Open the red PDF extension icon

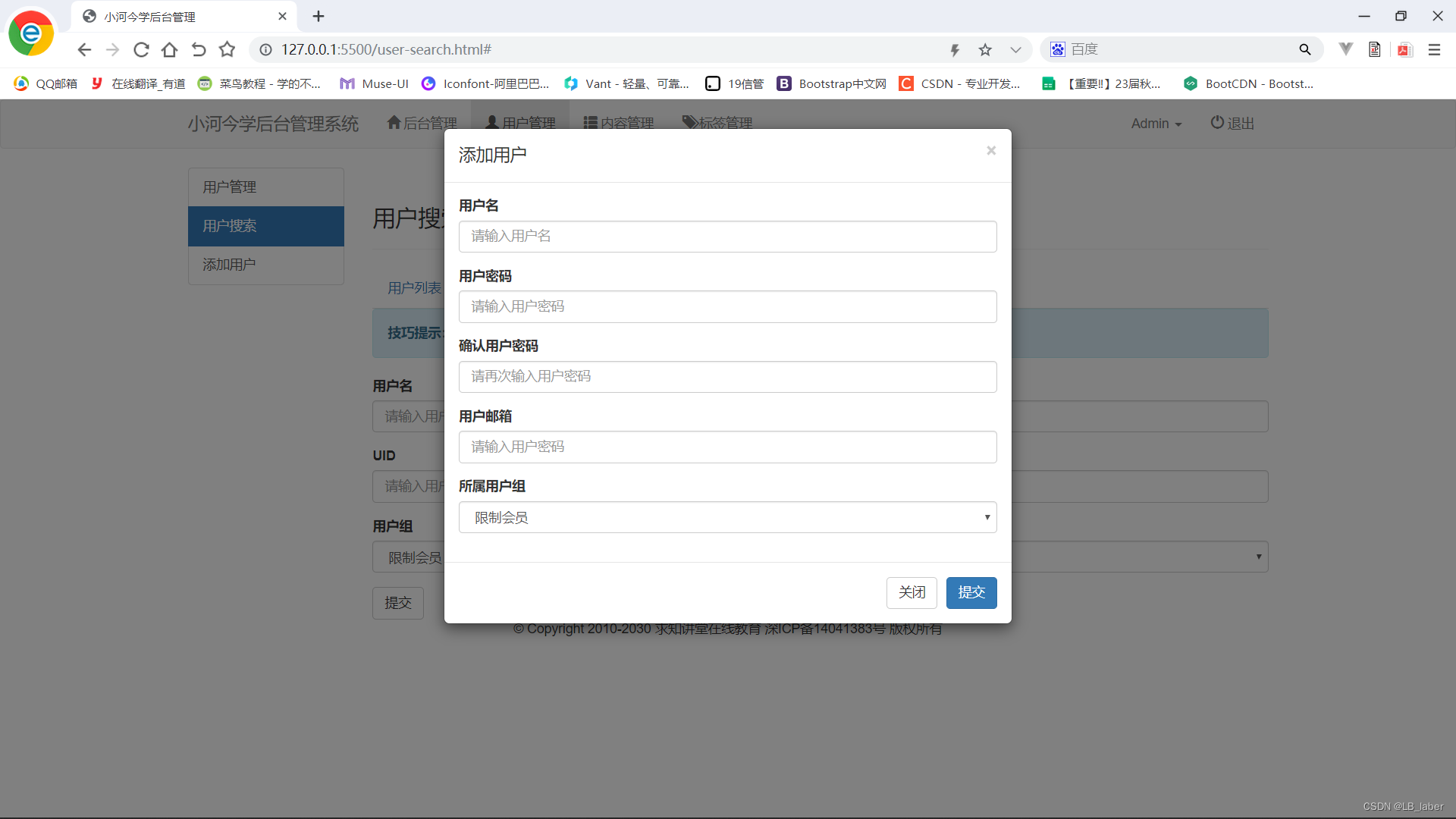tap(1405, 49)
